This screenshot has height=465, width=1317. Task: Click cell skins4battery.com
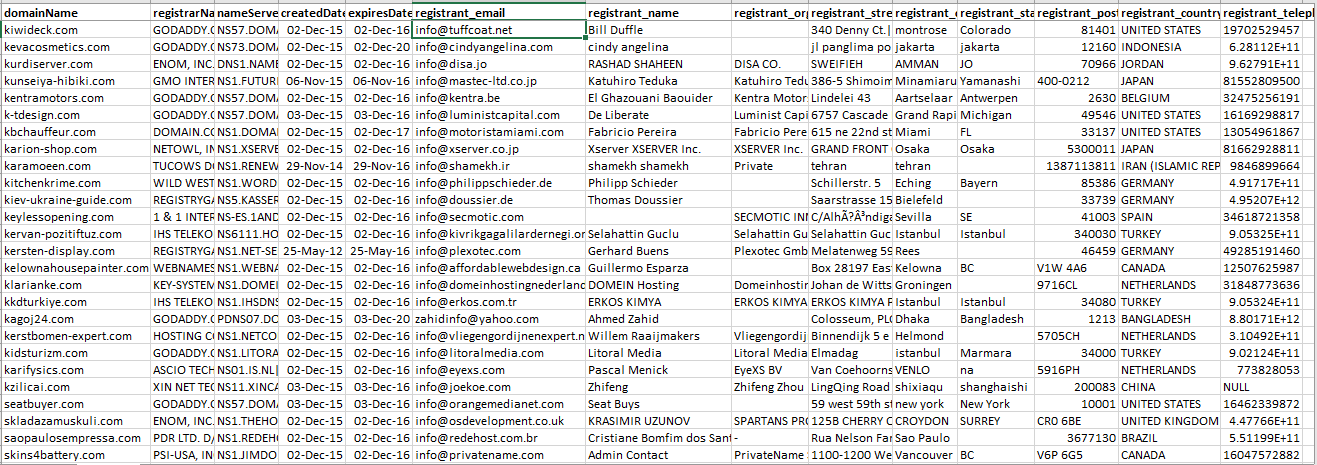pos(76,455)
